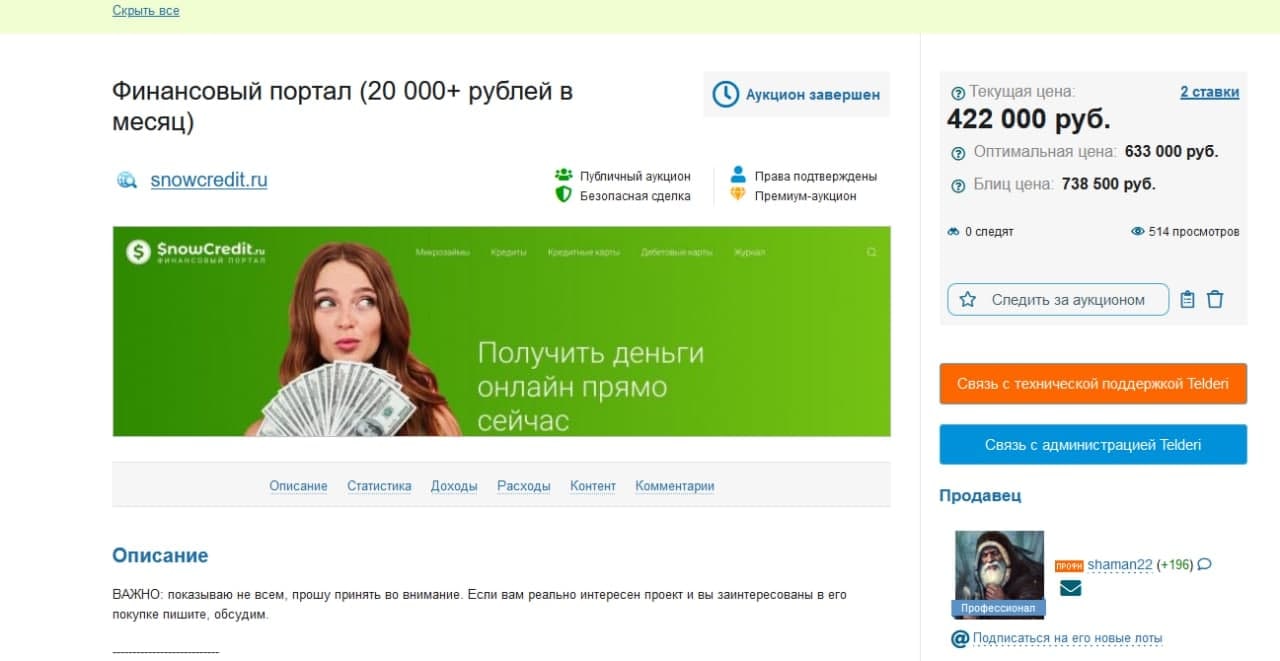Open the seller's envelope message icon

[x=1070, y=588]
